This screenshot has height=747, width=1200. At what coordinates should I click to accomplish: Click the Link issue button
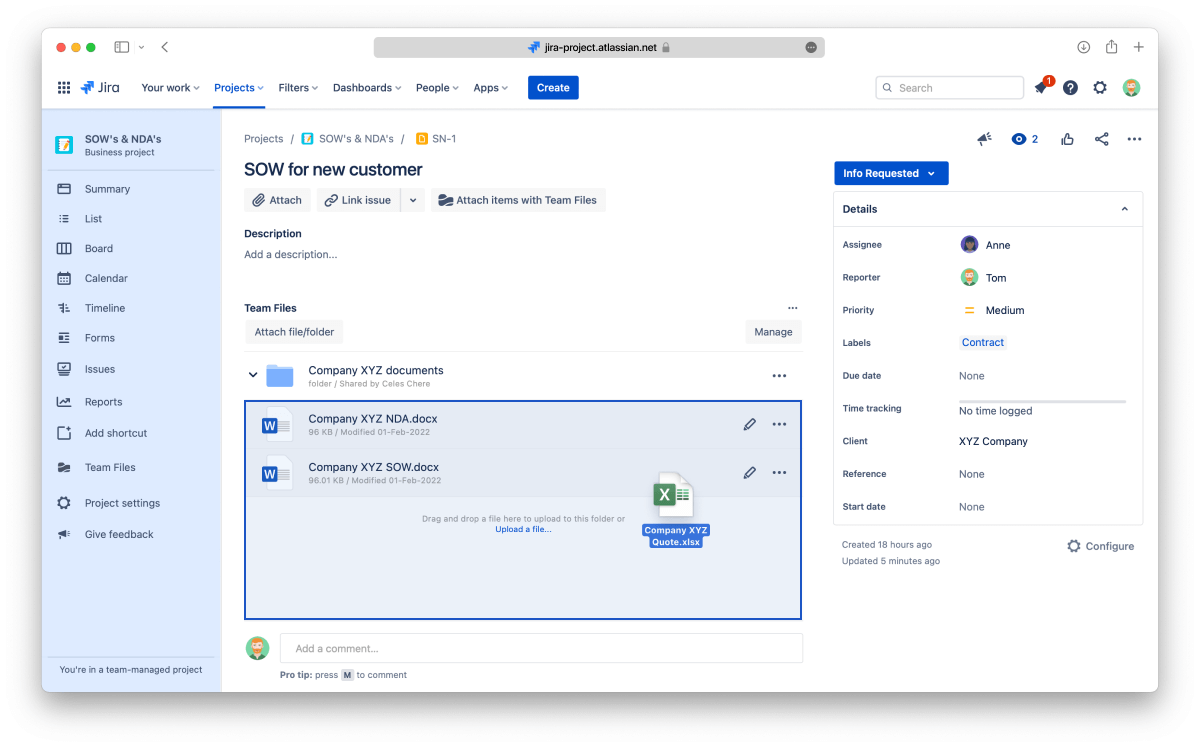coord(359,200)
